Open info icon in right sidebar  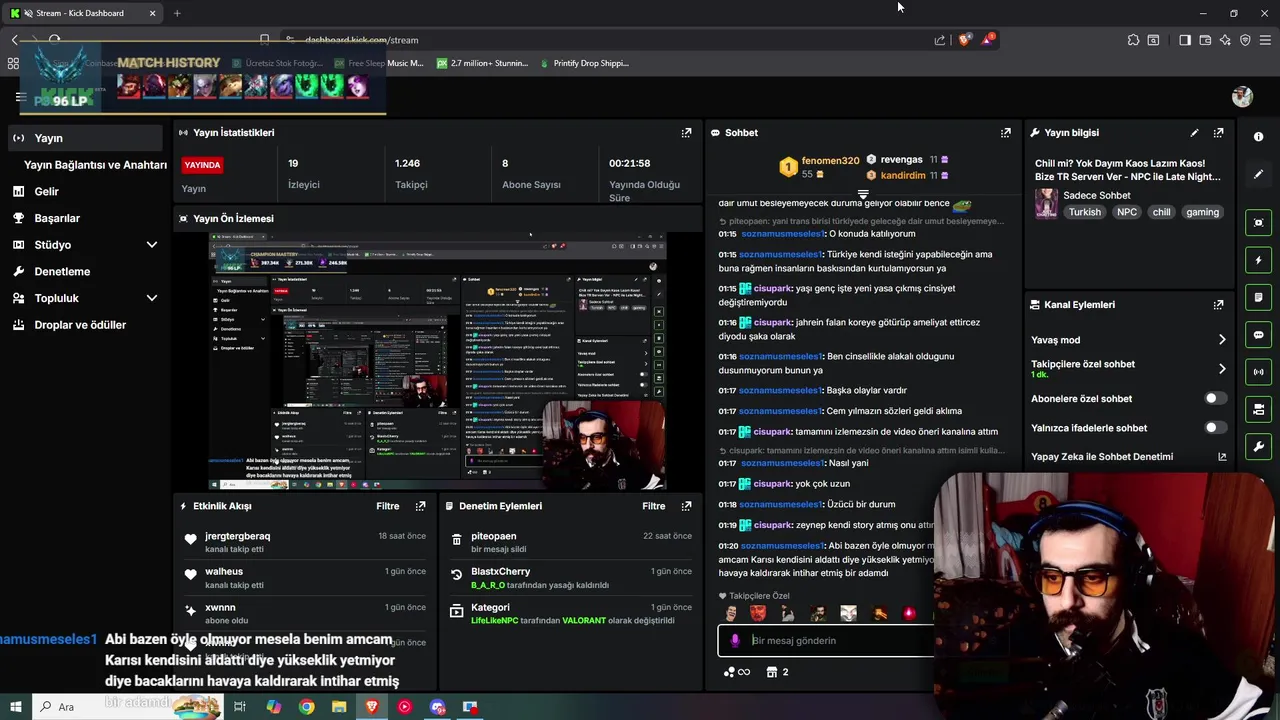point(1258,136)
